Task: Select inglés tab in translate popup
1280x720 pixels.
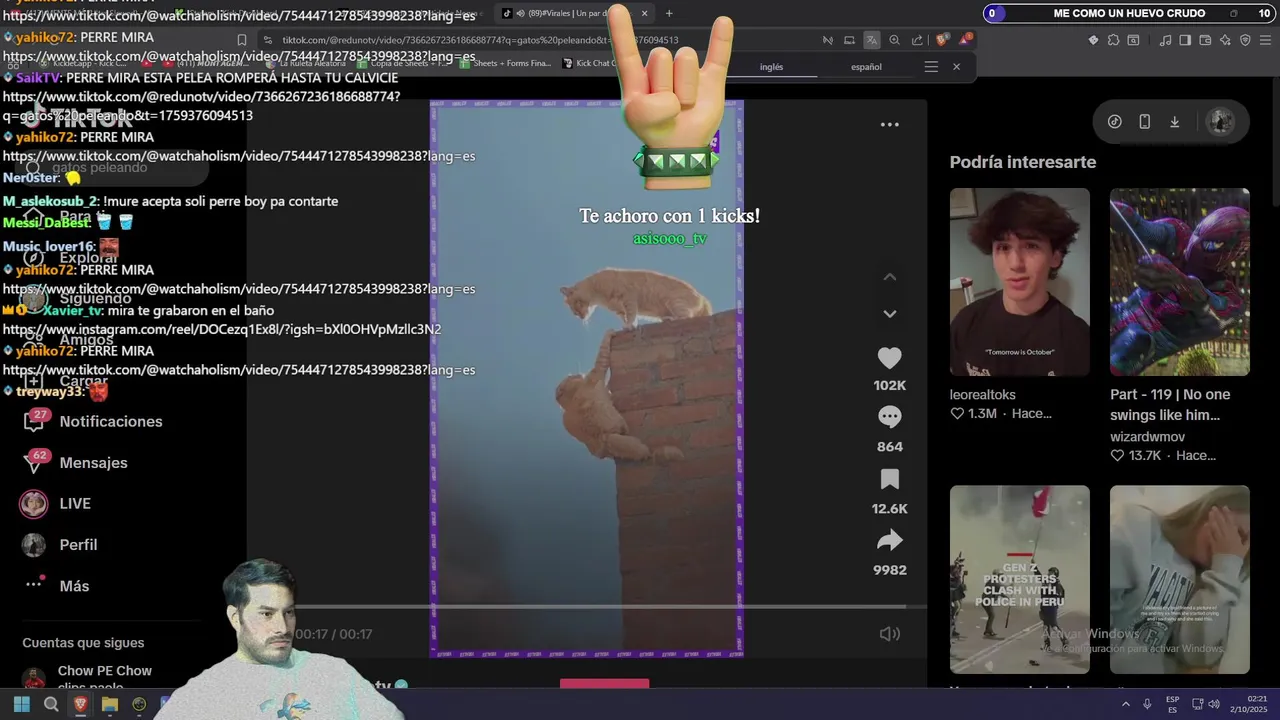Action: 771,67
